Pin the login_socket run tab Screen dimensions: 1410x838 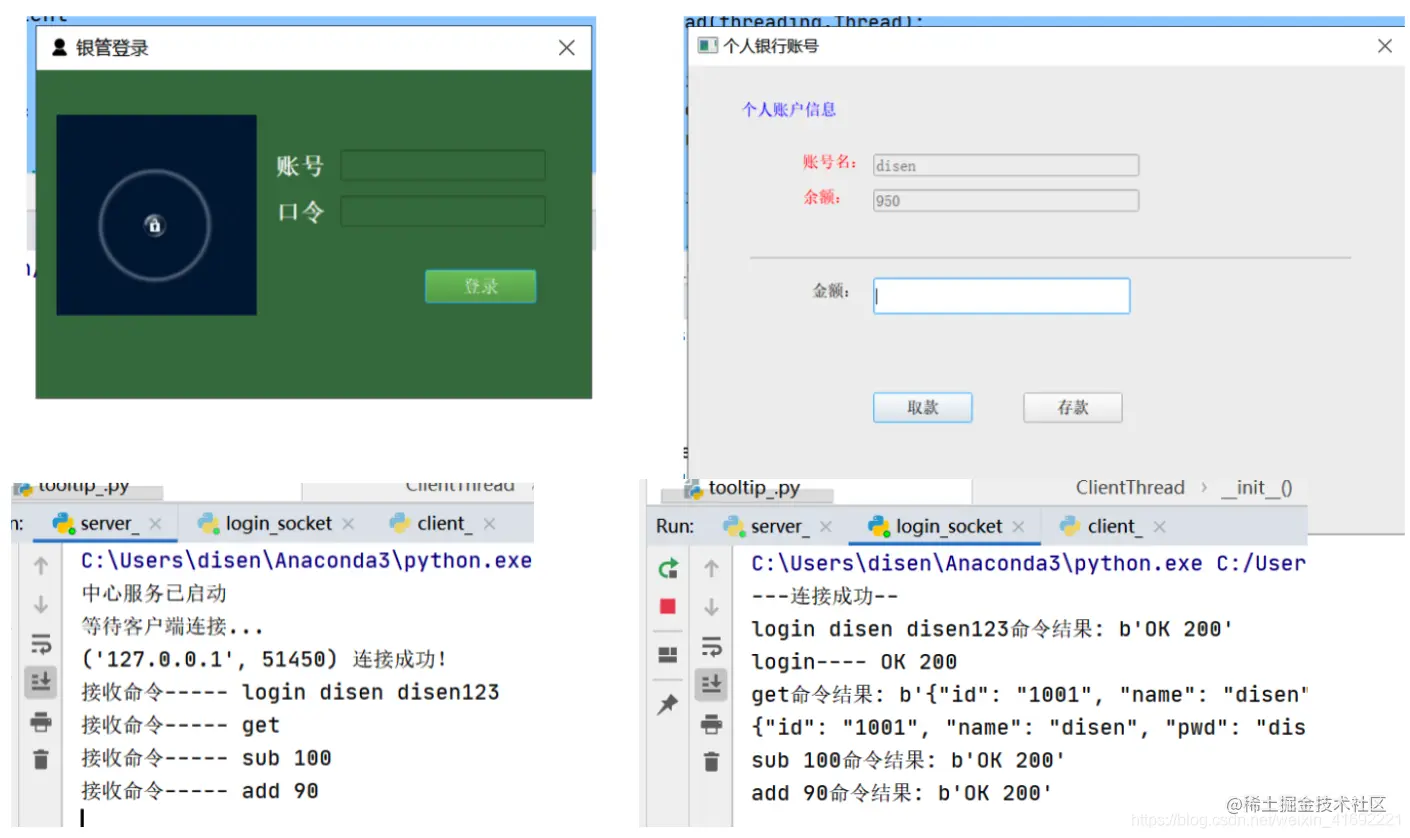pos(668,705)
